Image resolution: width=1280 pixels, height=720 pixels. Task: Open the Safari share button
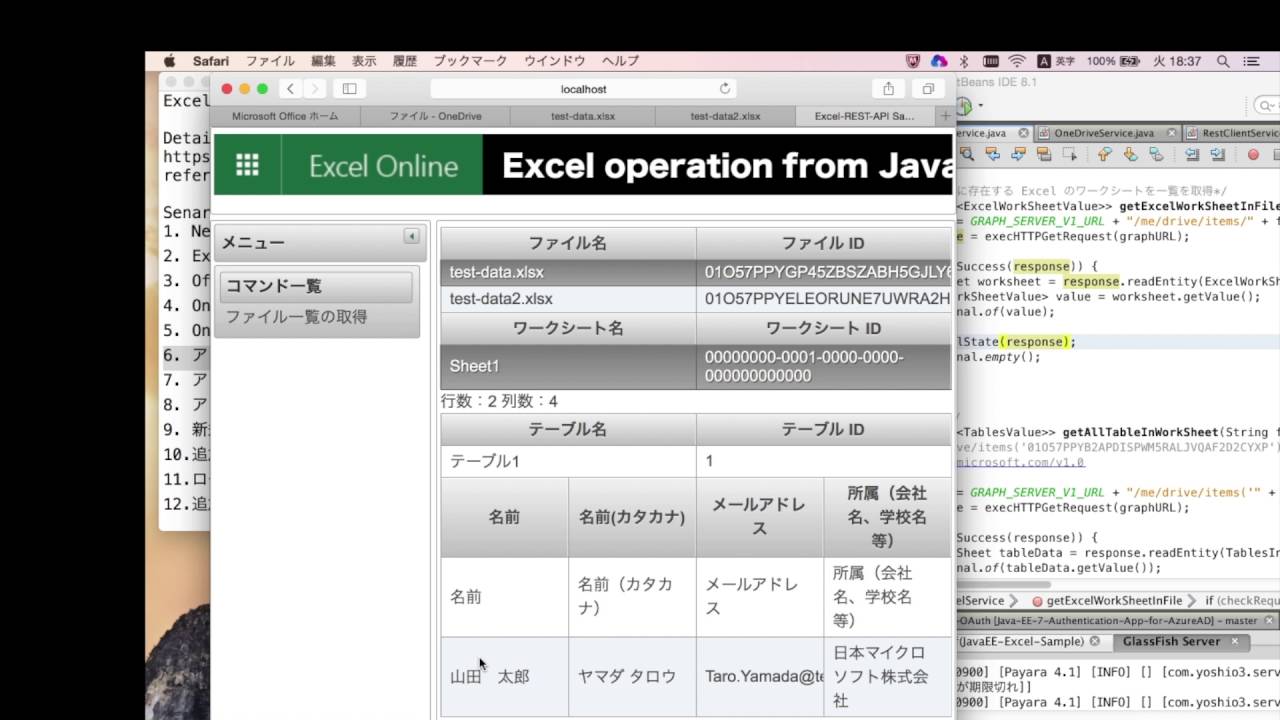pos(888,89)
